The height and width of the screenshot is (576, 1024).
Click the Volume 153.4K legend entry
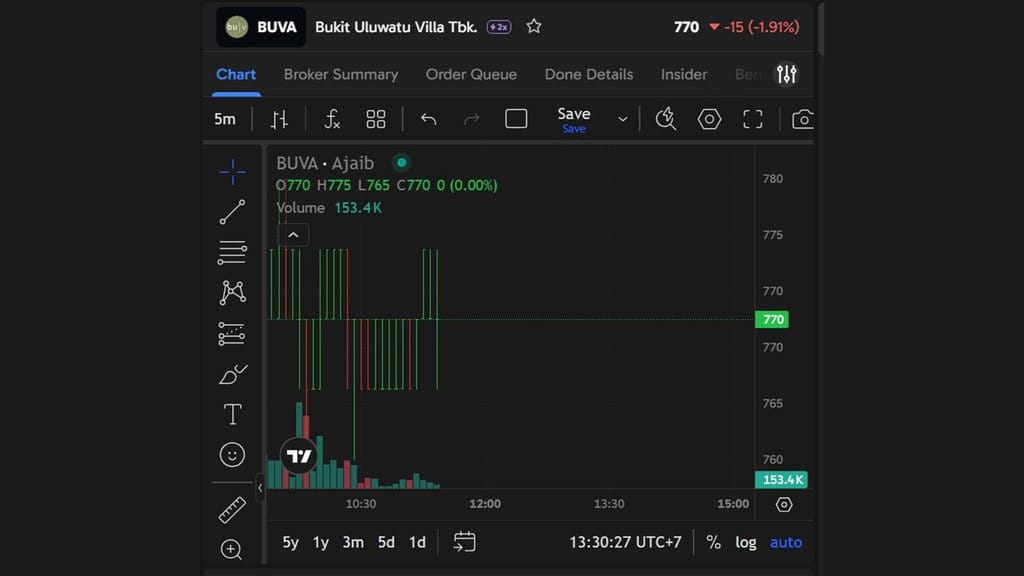[x=329, y=208]
